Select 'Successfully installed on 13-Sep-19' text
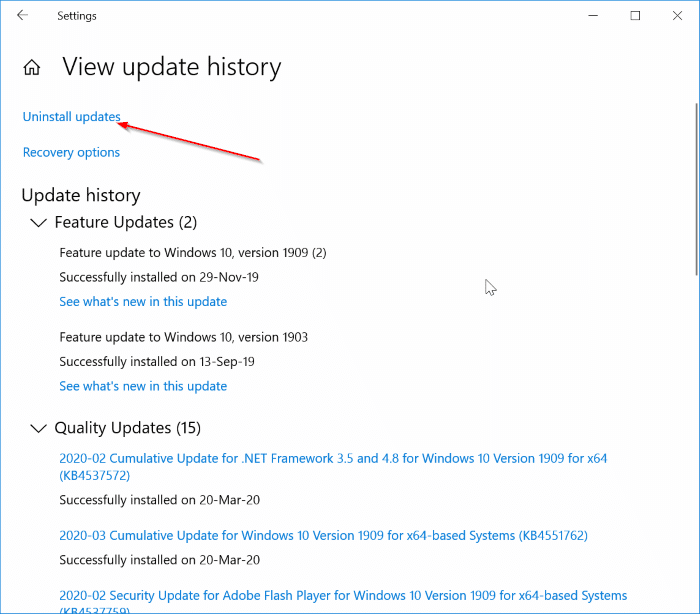The image size is (700, 614). pyautogui.click(x=157, y=362)
